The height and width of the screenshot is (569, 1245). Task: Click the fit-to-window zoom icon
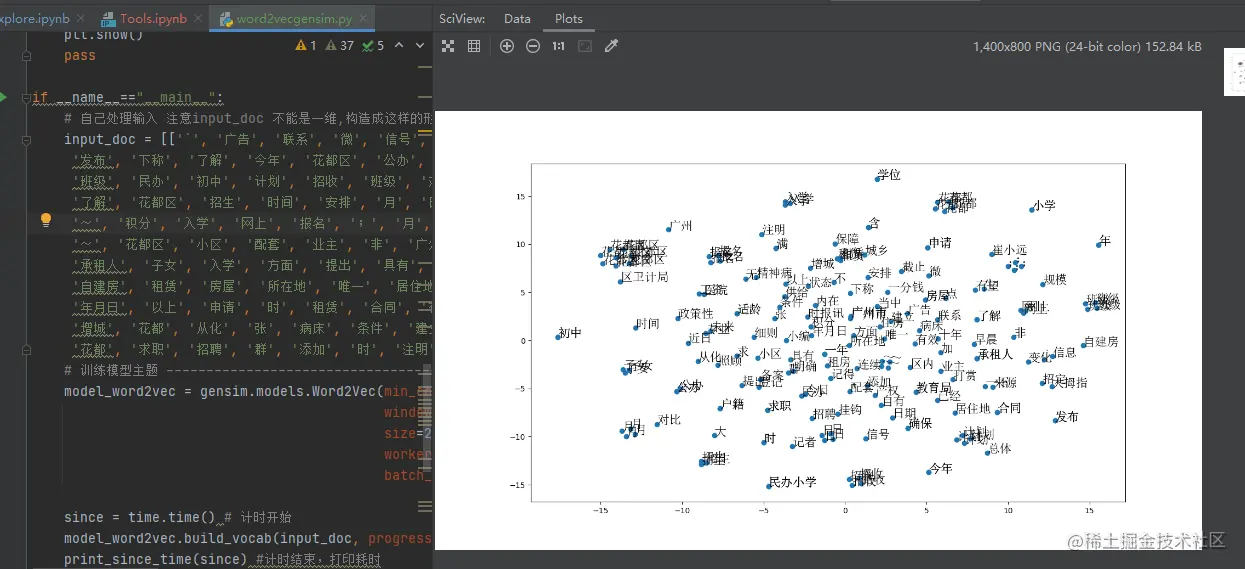point(585,47)
